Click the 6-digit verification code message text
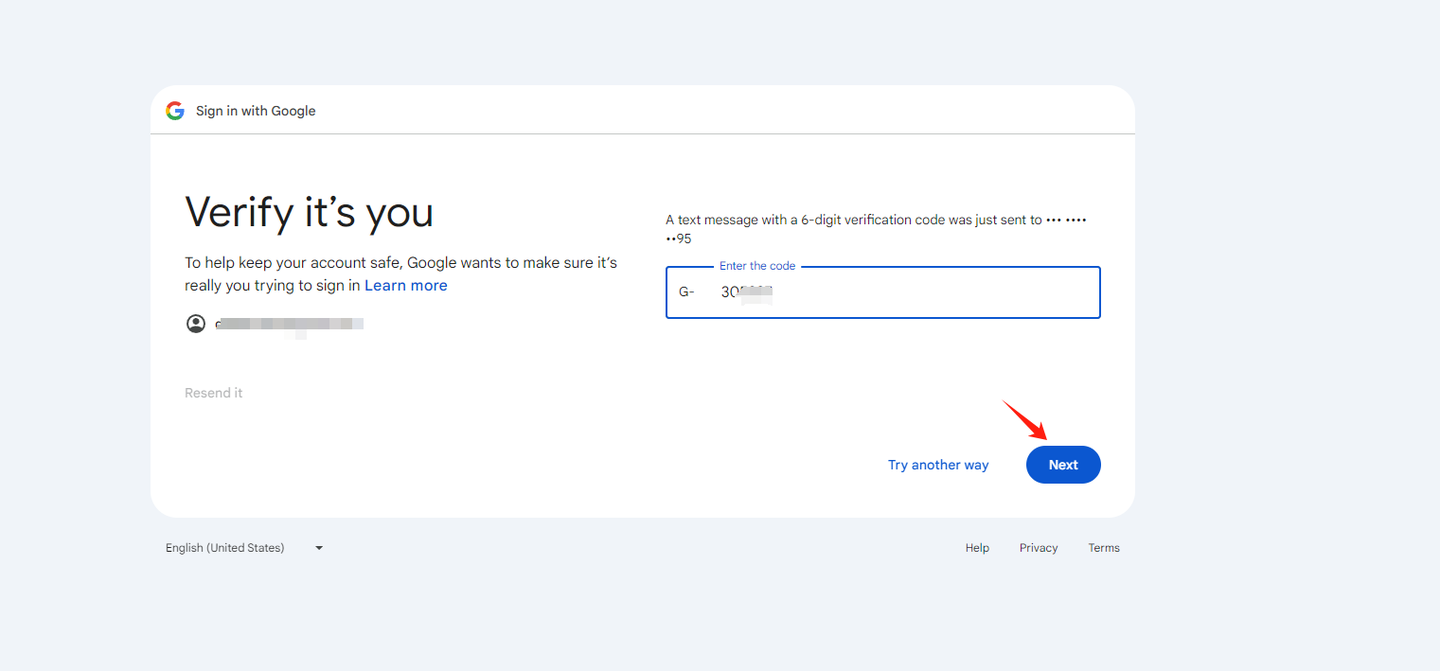The image size is (1440, 671). (854, 220)
